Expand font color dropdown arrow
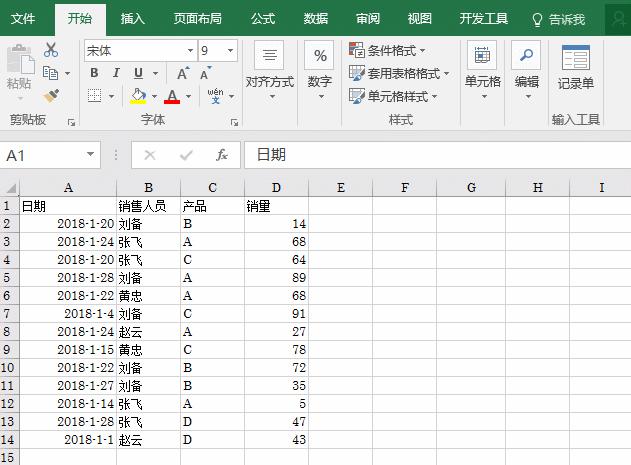Image resolution: width=631 pixels, height=465 pixels. click(188, 96)
